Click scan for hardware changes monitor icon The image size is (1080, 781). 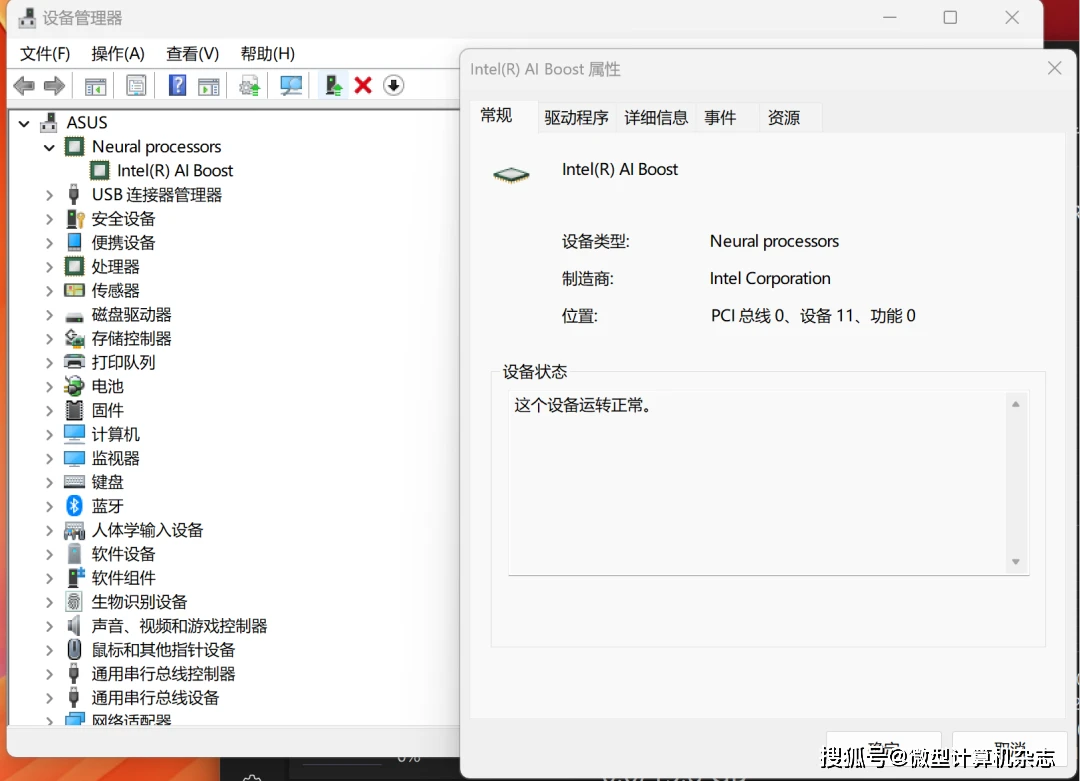(291, 86)
